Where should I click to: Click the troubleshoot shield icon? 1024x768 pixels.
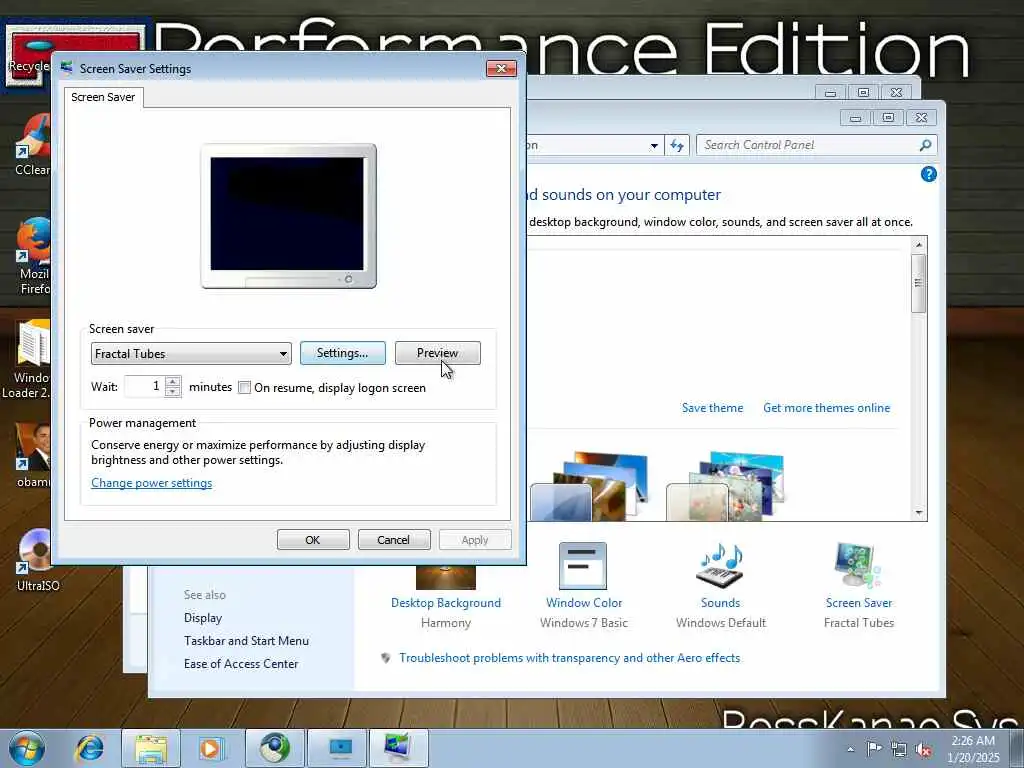[x=385, y=658]
